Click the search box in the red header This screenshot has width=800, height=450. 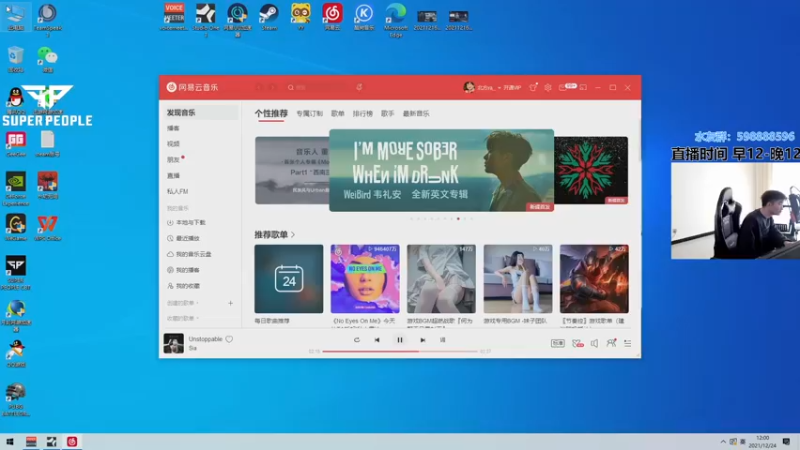(x=318, y=87)
